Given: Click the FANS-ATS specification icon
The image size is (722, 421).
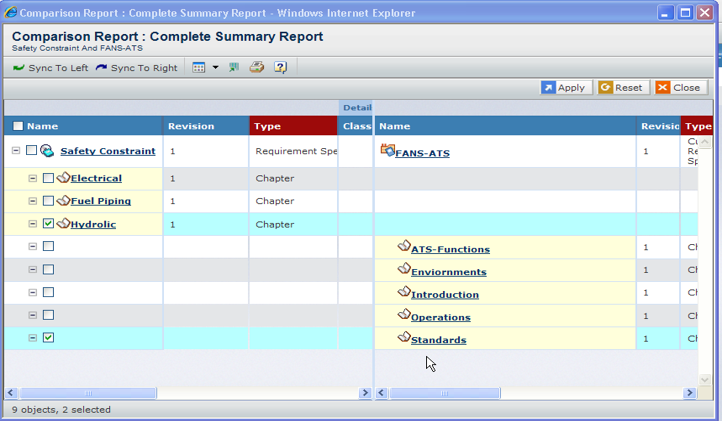Looking at the screenshot, I should coord(388,151).
